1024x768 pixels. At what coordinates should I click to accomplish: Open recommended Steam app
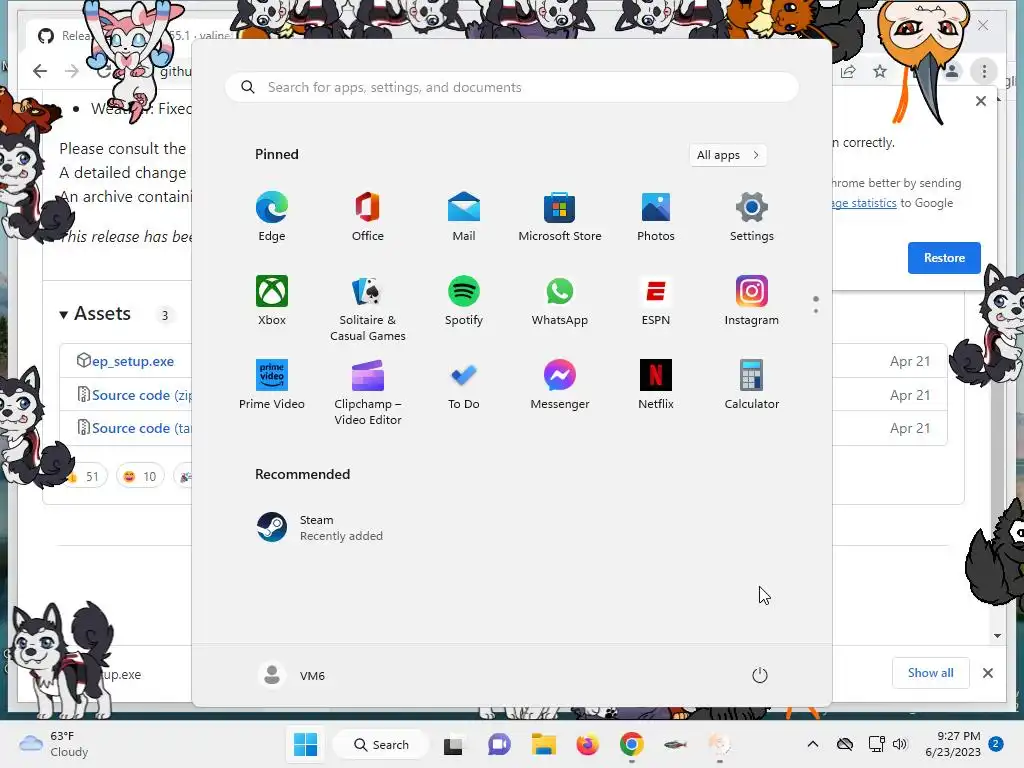320,528
